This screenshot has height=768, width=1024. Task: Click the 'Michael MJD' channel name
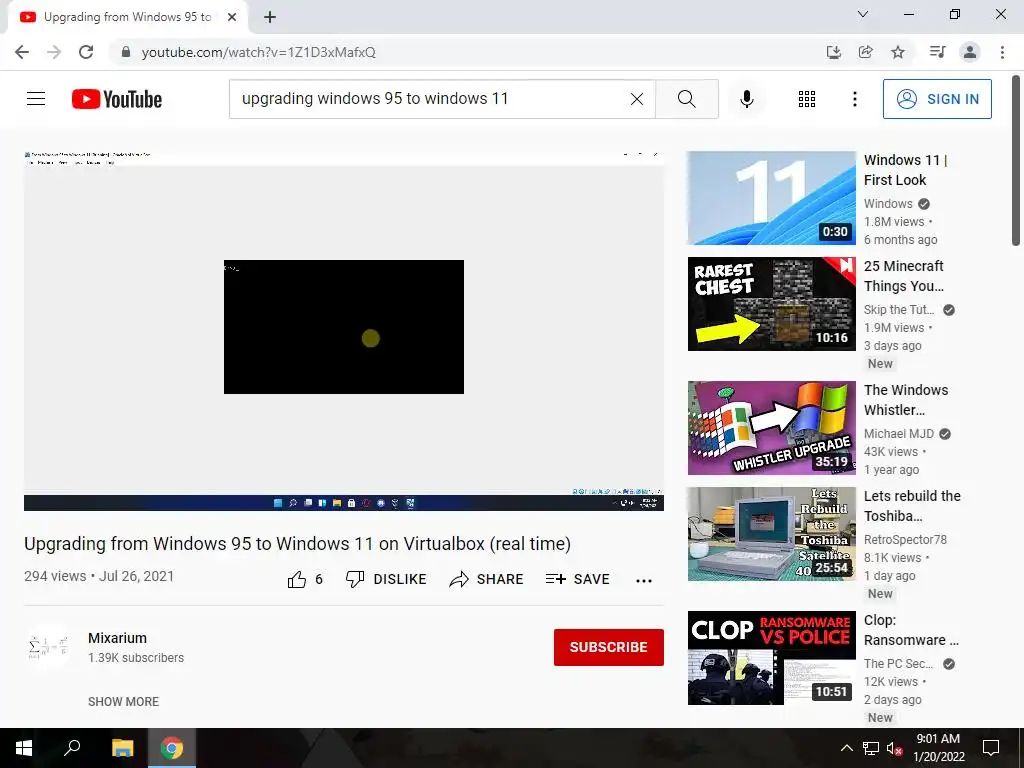899,434
